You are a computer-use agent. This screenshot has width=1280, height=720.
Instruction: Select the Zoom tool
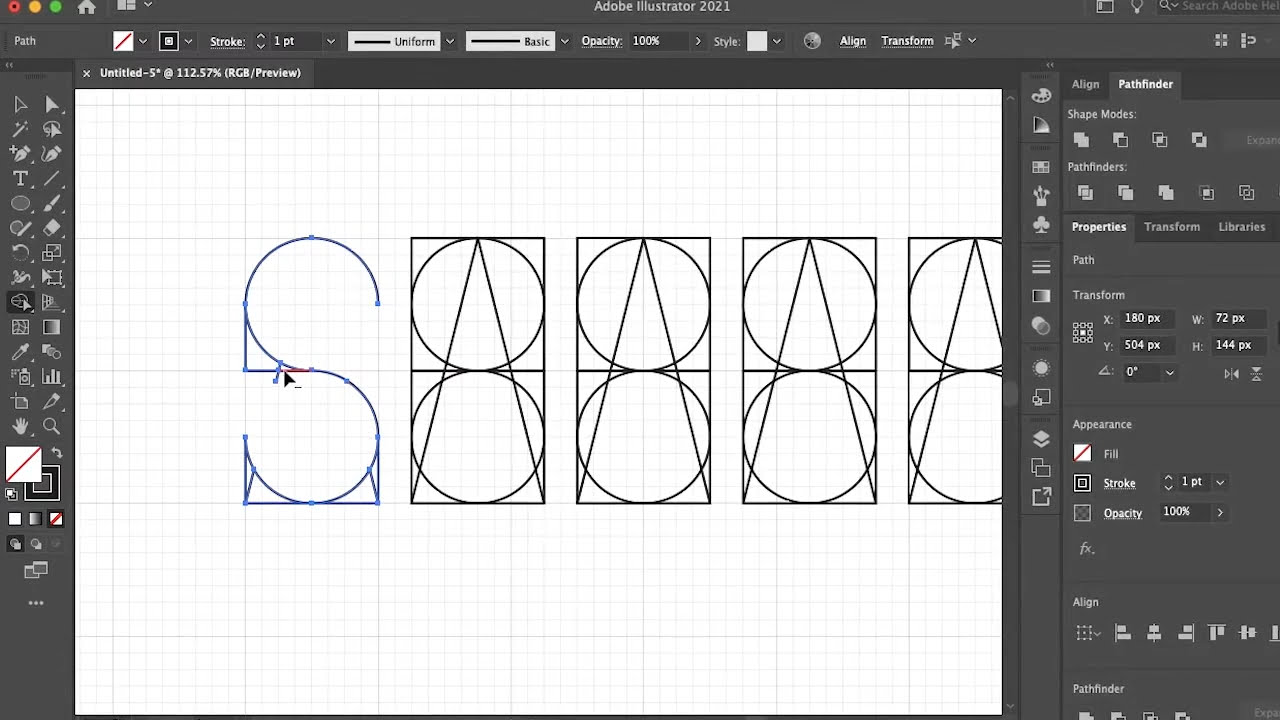(x=52, y=427)
